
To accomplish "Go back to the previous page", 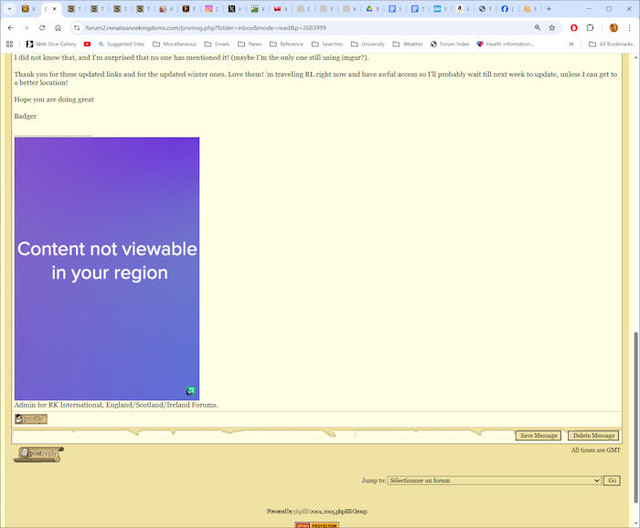I will click(x=11, y=28).
